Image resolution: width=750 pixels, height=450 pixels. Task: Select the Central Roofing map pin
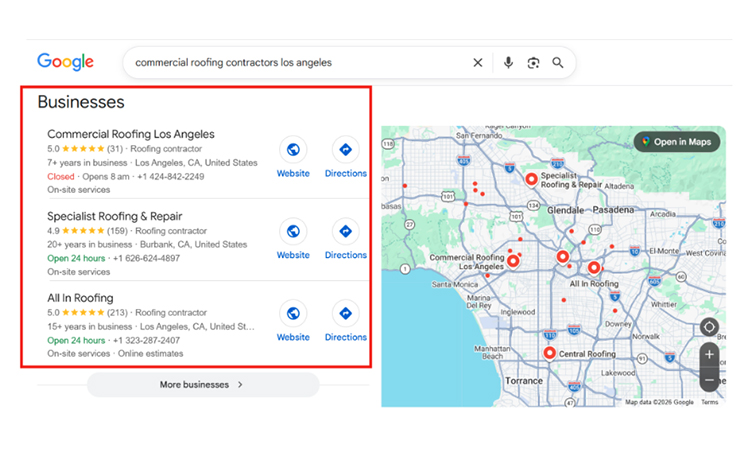point(550,353)
